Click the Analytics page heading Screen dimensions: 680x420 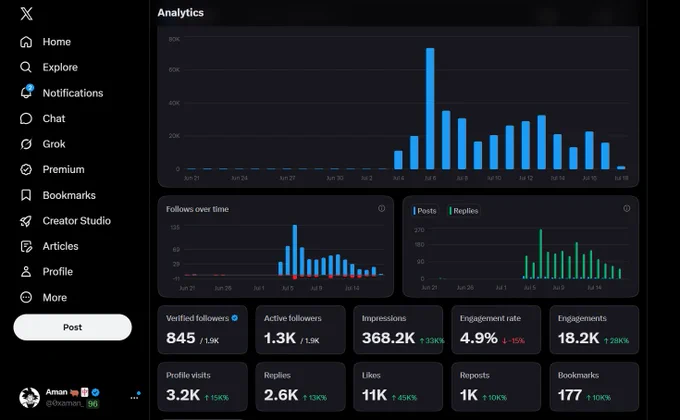[180, 13]
